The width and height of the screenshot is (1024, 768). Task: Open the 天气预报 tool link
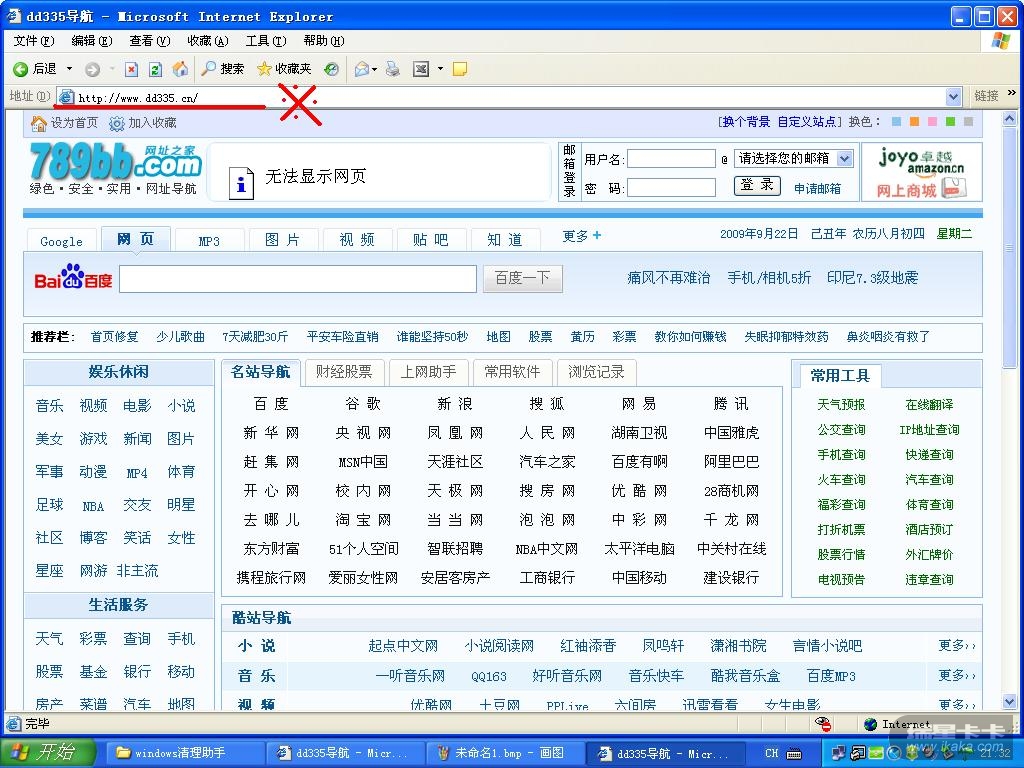pos(841,404)
